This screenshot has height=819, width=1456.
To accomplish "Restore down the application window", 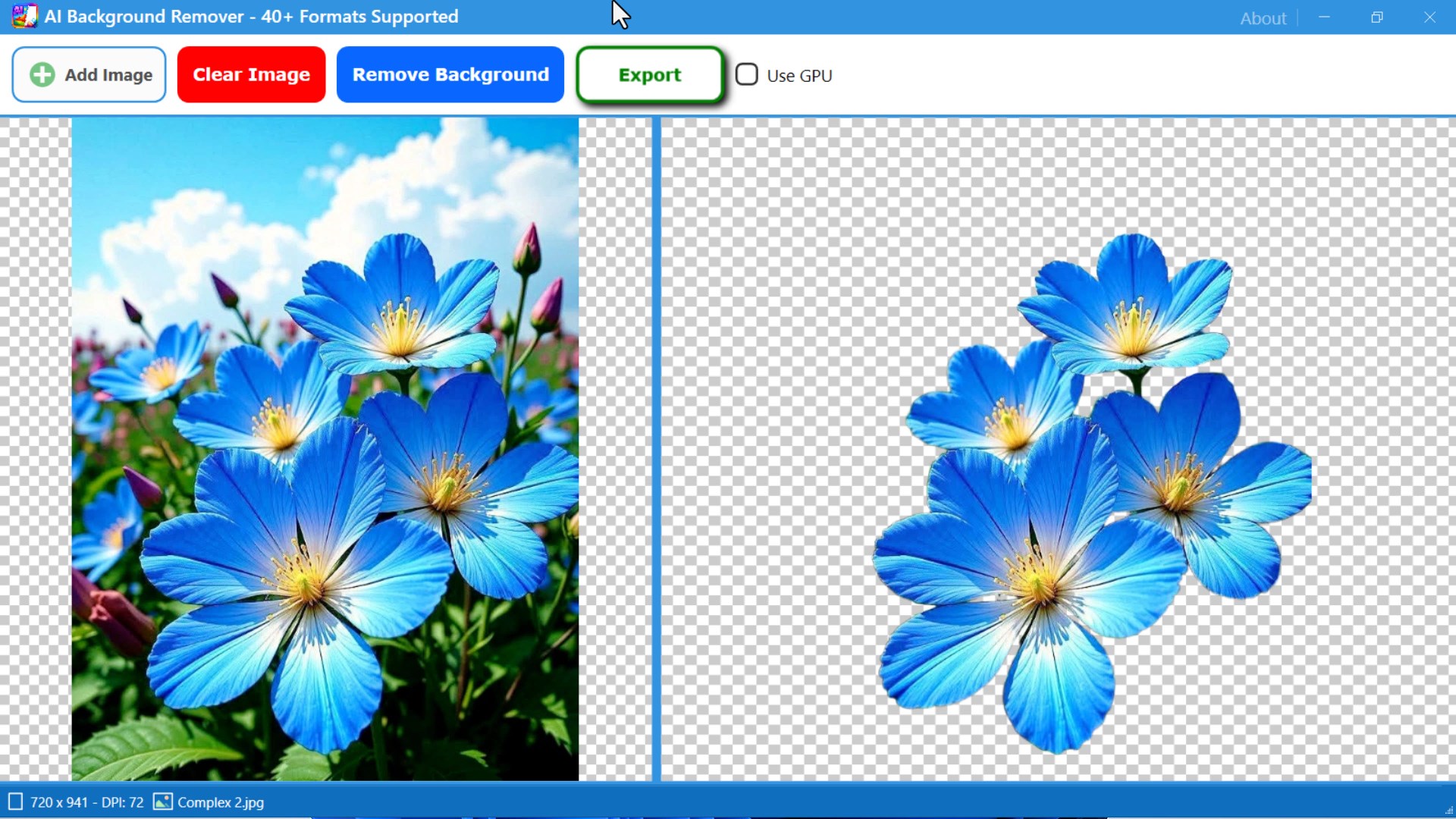I will [1377, 17].
